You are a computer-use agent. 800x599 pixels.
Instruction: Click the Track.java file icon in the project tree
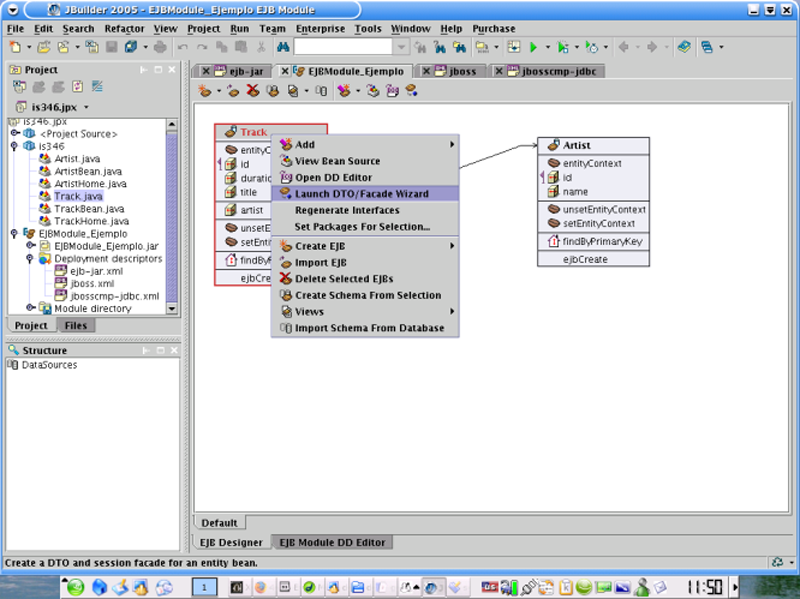(x=45, y=196)
